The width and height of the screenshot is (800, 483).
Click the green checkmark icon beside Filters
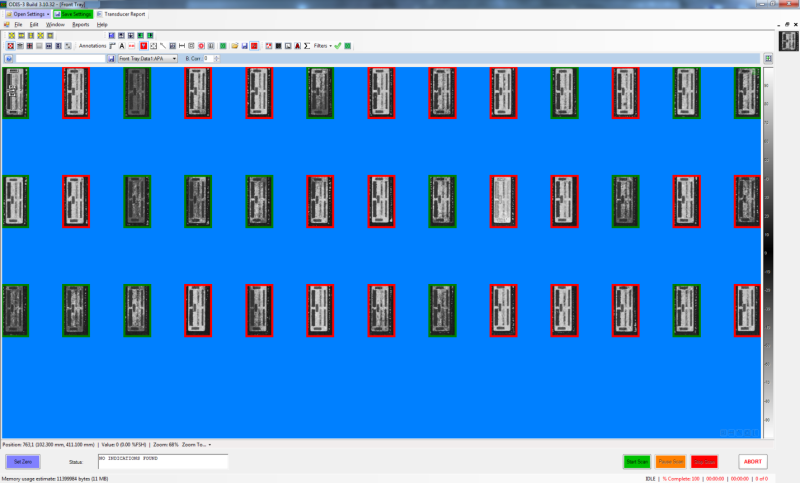click(338, 46)
